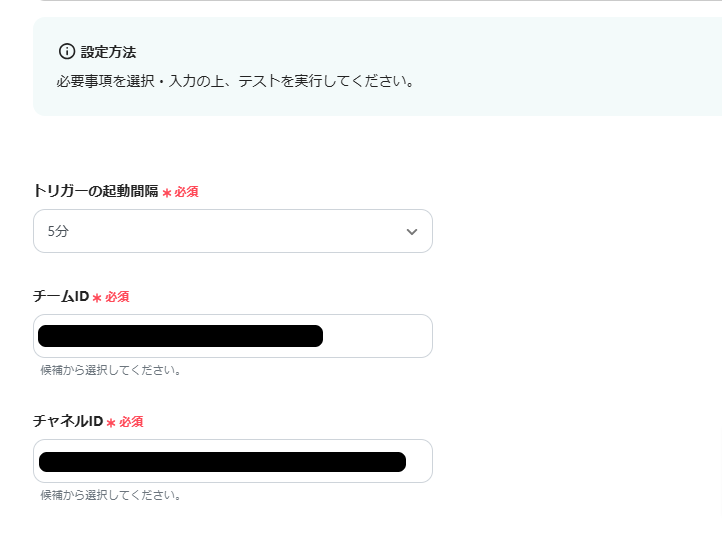This screenshot has width=722, height=543.
Task: Click the hint text under the チャネルID field
Action: coord(110,495)
